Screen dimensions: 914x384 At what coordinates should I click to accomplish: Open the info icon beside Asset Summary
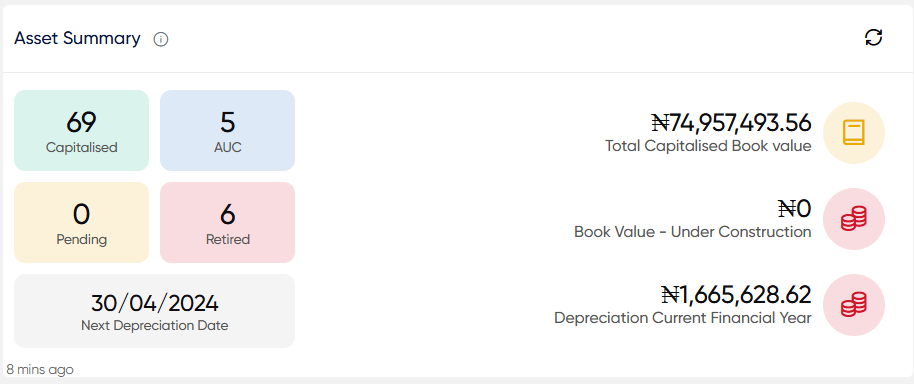click(x=161, y=40)
